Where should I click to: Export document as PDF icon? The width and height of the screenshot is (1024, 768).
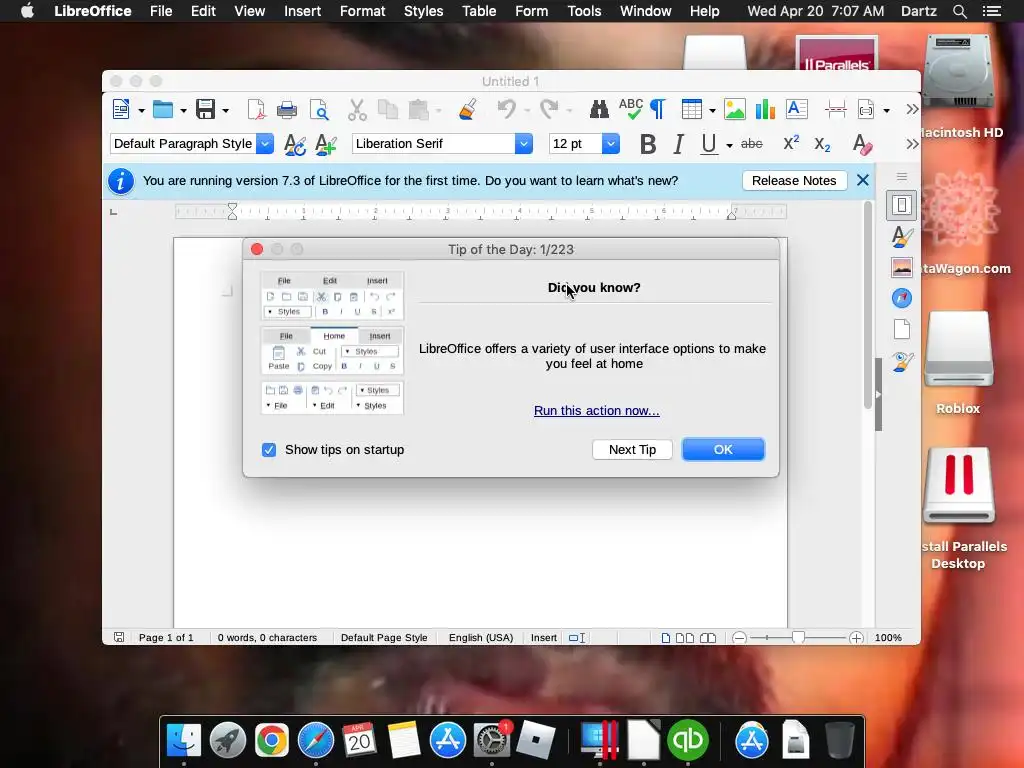256,109
